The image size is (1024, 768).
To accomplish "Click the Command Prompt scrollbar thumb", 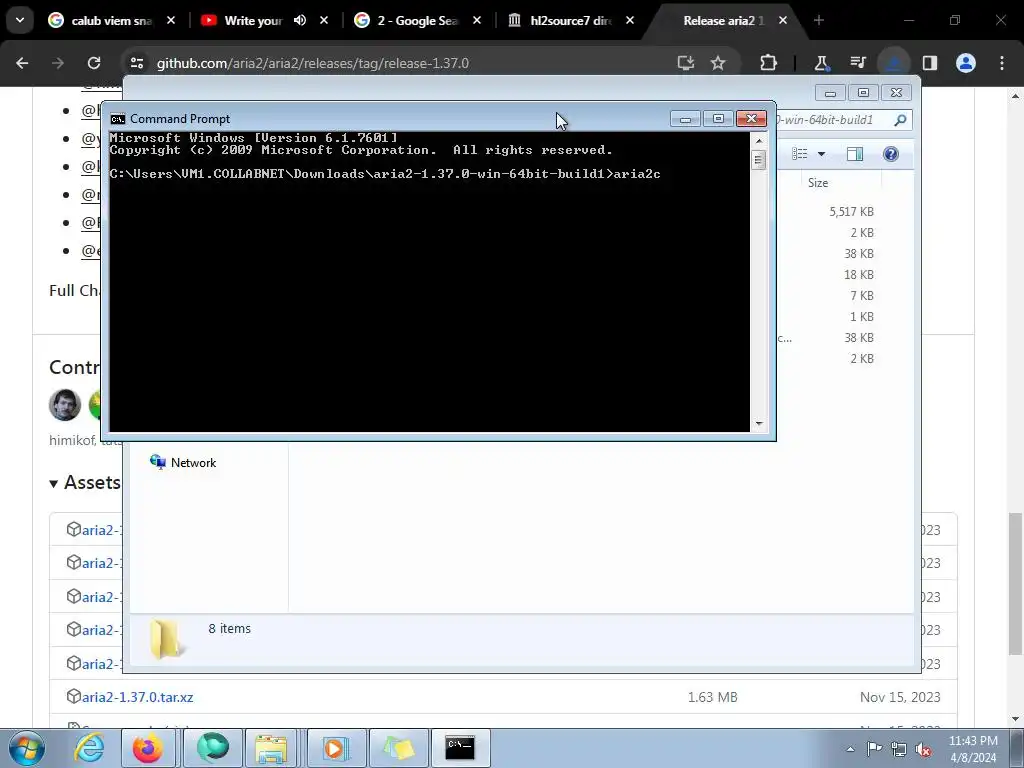I will [758, 160].
